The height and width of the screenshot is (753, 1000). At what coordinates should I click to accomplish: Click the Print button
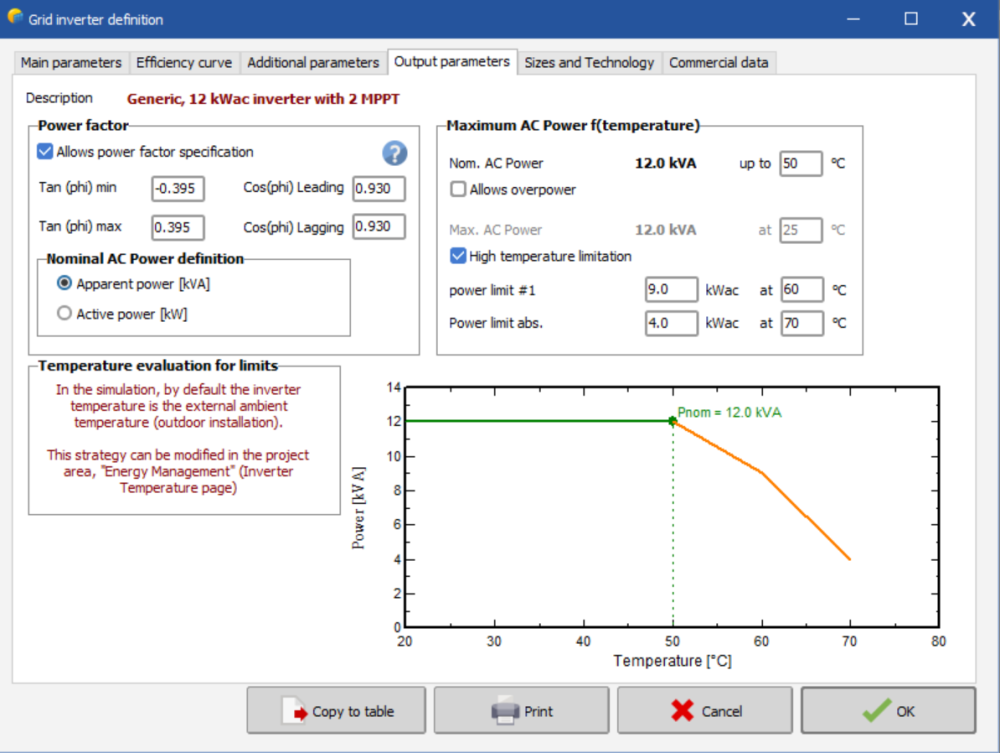[x=521, y=711]
